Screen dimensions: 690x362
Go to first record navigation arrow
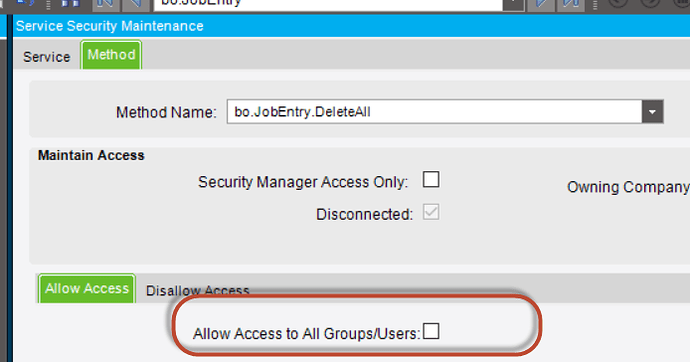point(106,4)
